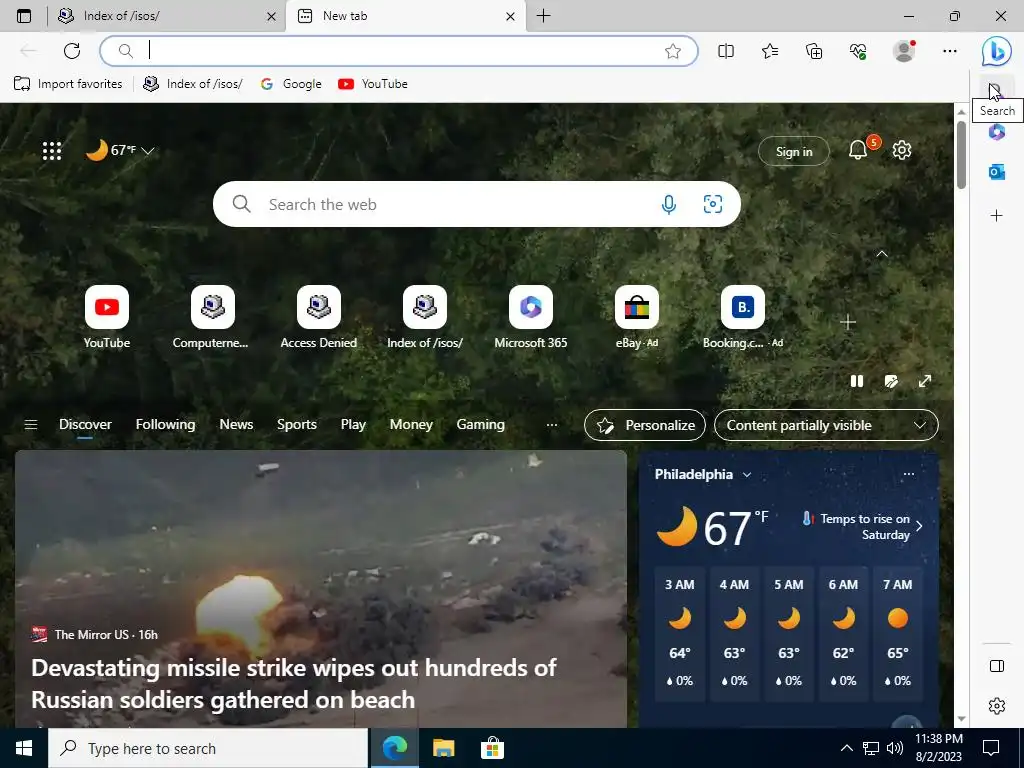Open the feed hamburger menu

pyautogui.click(x=31, y=425)
